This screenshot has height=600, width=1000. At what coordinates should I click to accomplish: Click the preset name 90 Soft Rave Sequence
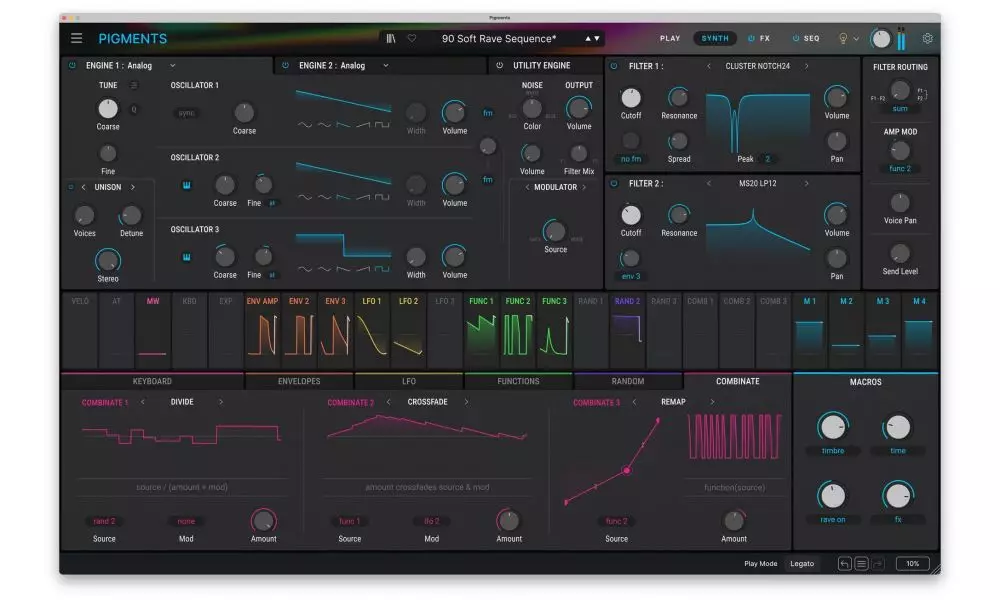pos(499,38)
